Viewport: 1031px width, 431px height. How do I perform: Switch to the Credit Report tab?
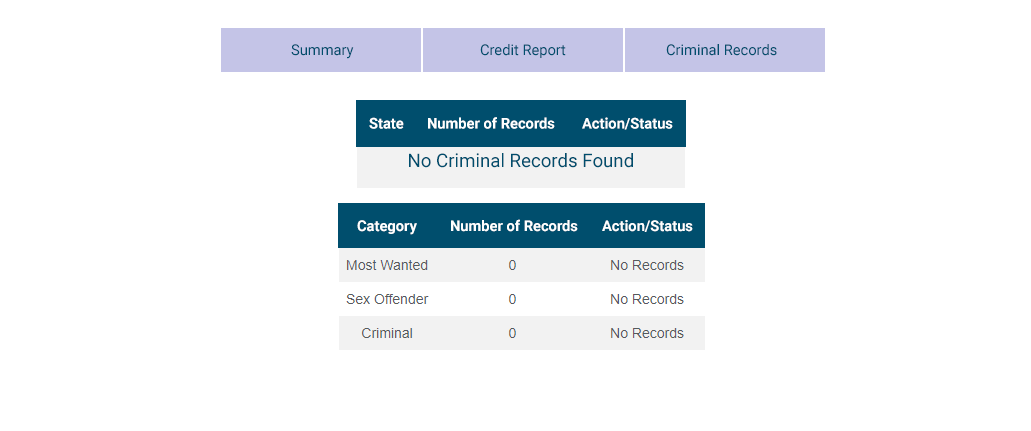click(523, 50)
